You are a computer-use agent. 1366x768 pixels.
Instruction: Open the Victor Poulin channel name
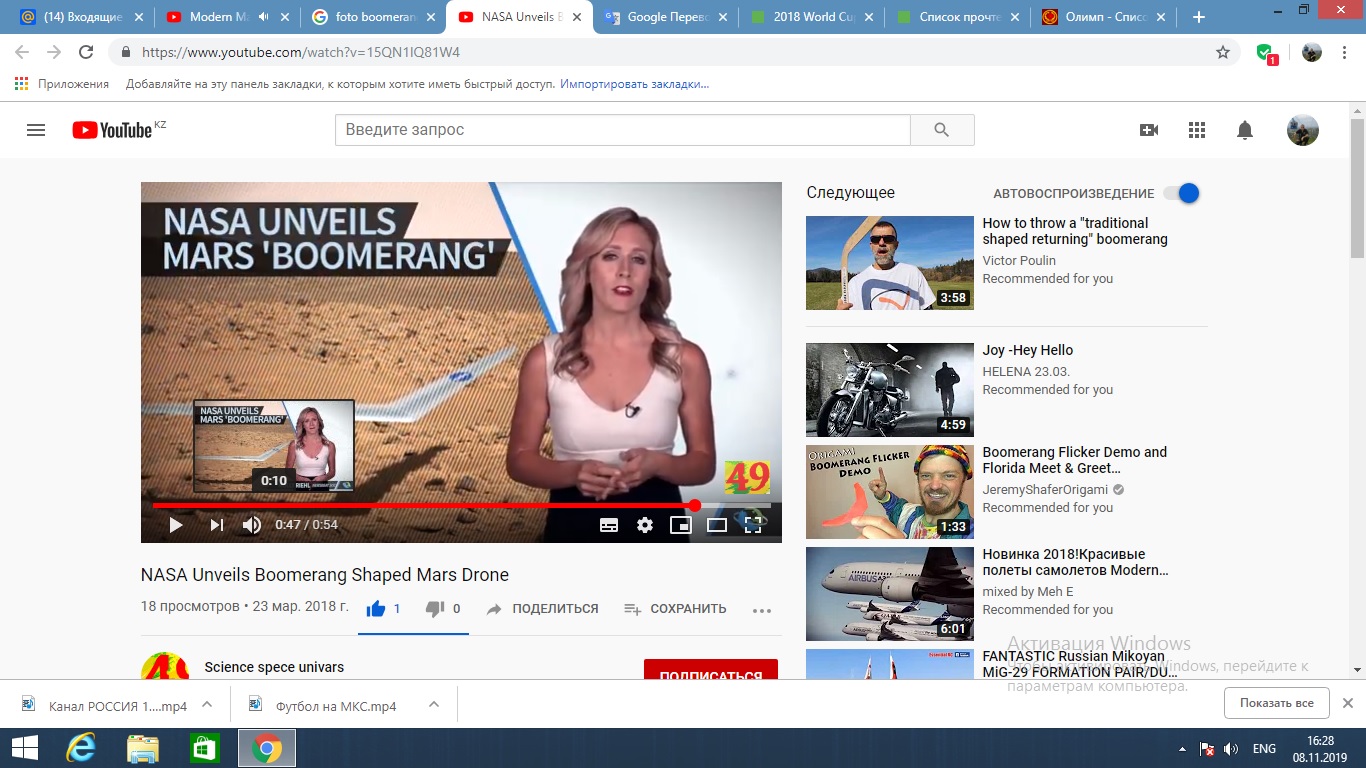point(1018,260)
